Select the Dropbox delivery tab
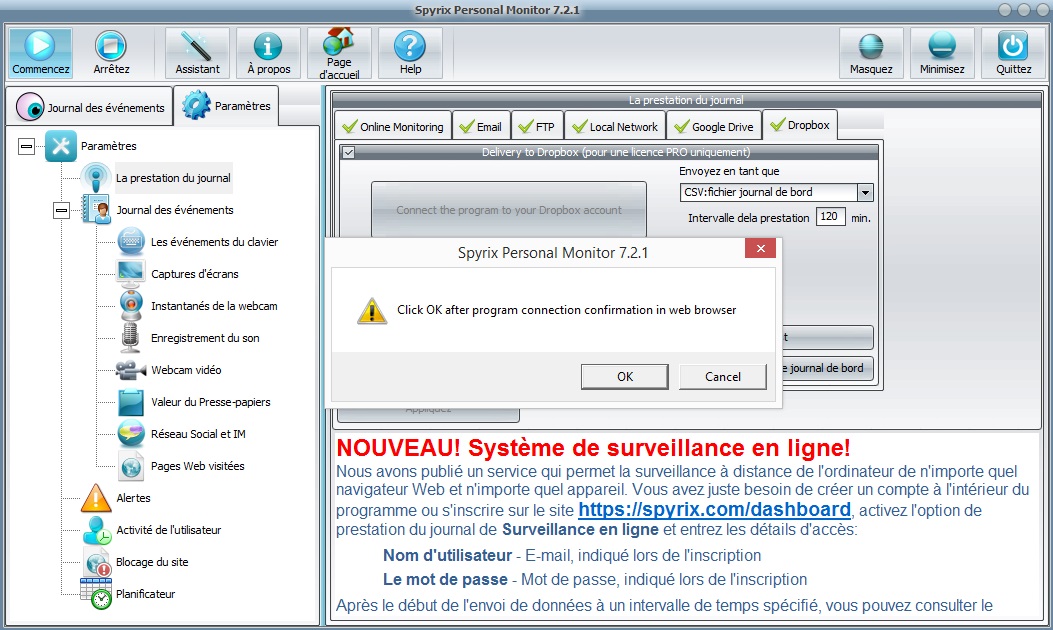 [800, 125]
